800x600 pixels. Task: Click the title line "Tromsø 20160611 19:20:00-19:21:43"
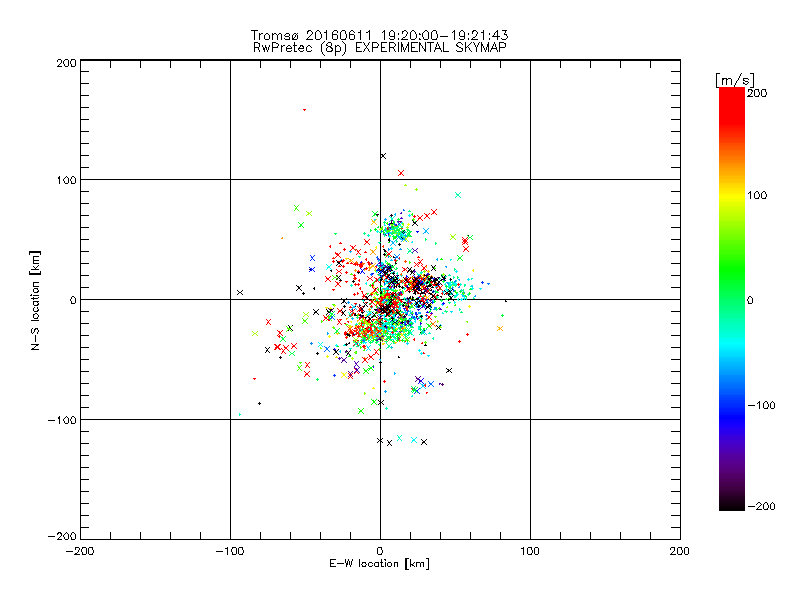click(x=379, y=35)
